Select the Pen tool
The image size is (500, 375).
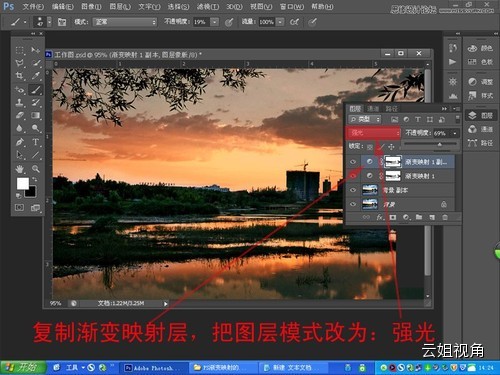(20, 142)
